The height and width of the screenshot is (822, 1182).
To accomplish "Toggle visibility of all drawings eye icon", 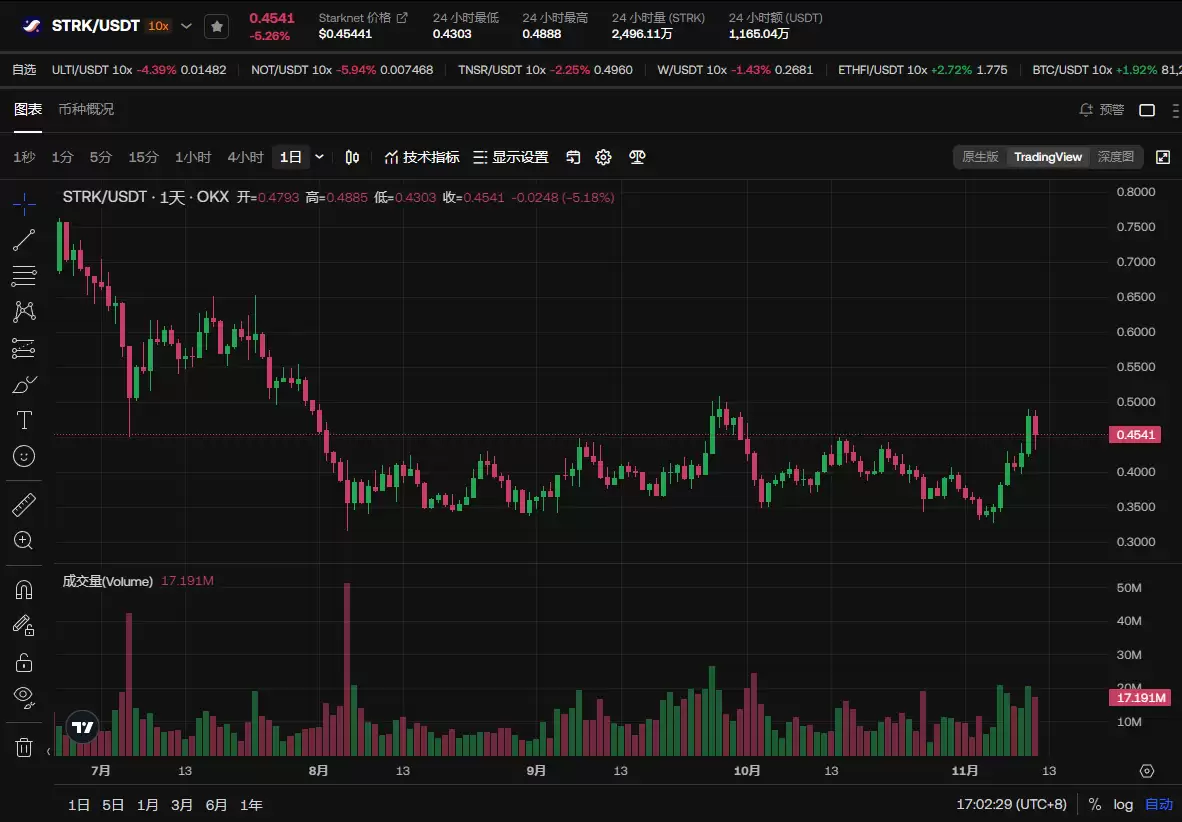I will tap(24, 695).
